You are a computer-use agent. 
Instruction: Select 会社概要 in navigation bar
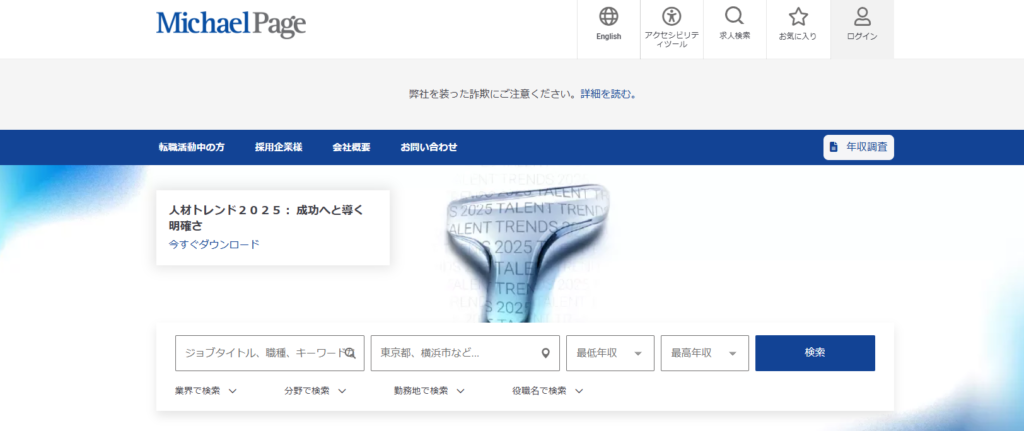click(351, 147)
